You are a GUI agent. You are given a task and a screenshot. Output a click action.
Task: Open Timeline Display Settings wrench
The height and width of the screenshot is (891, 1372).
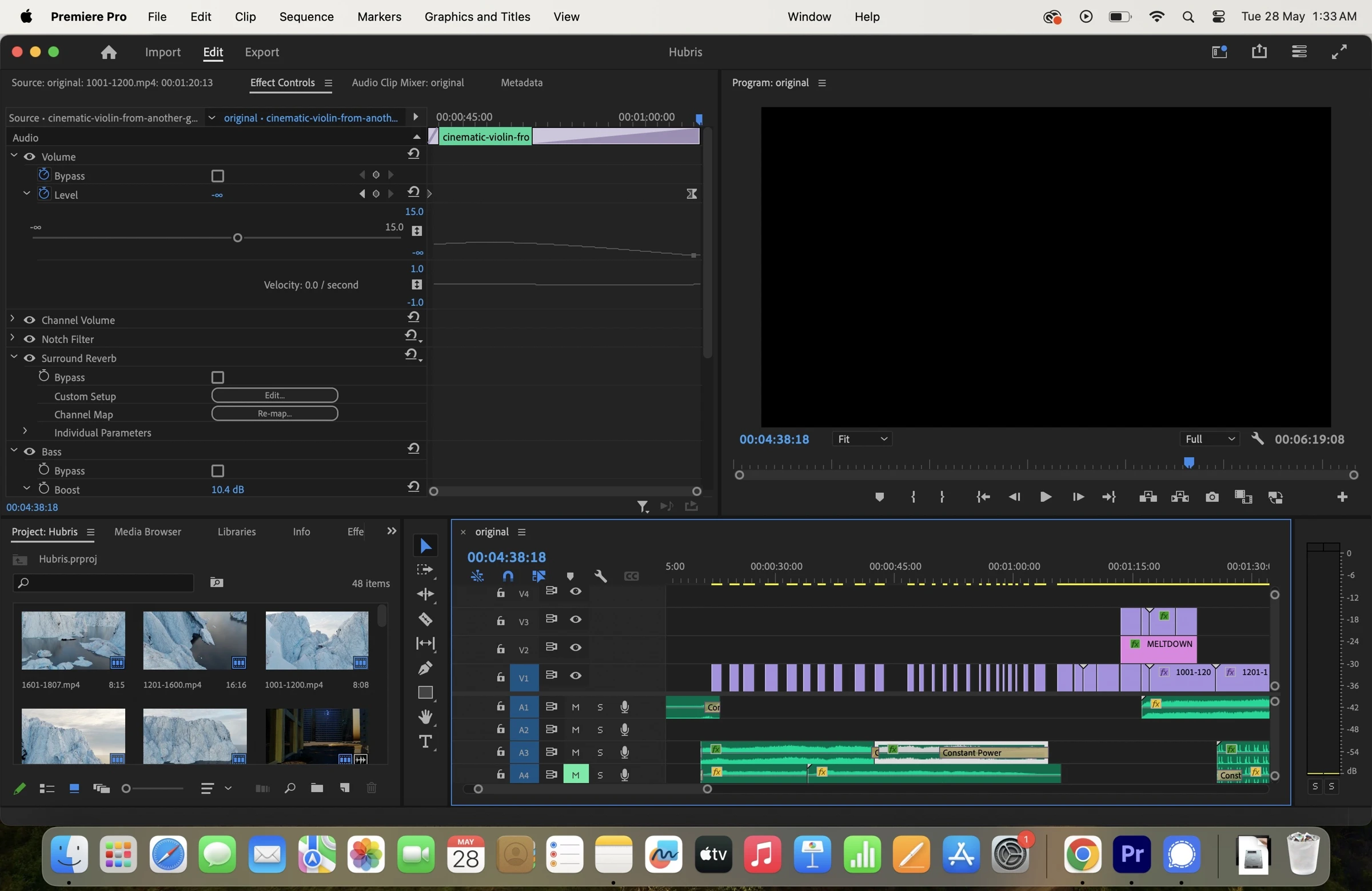601,576
